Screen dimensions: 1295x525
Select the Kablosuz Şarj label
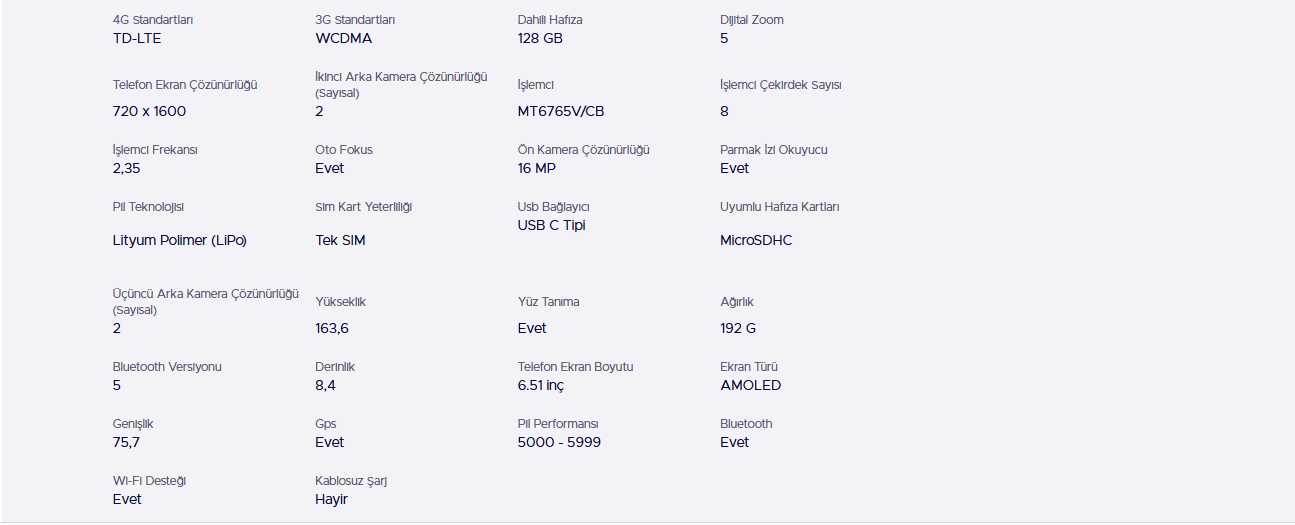click(351, 481)
